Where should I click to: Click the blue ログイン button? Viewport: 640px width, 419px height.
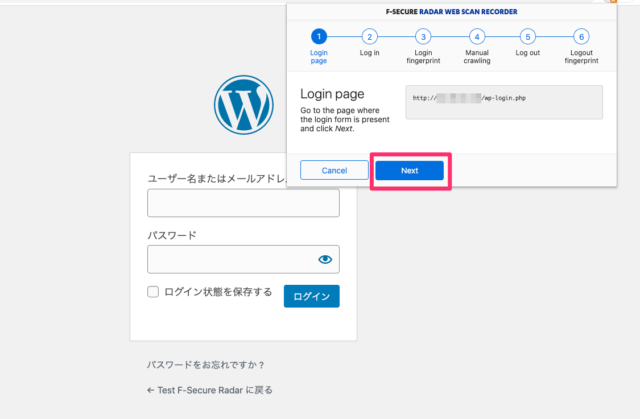(x=311, y=296)
